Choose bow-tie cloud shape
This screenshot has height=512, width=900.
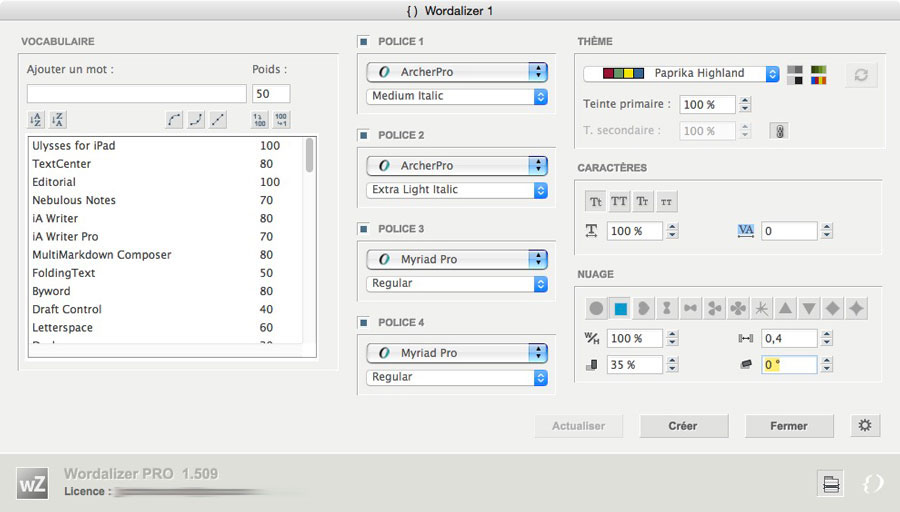tap(690, 308)
